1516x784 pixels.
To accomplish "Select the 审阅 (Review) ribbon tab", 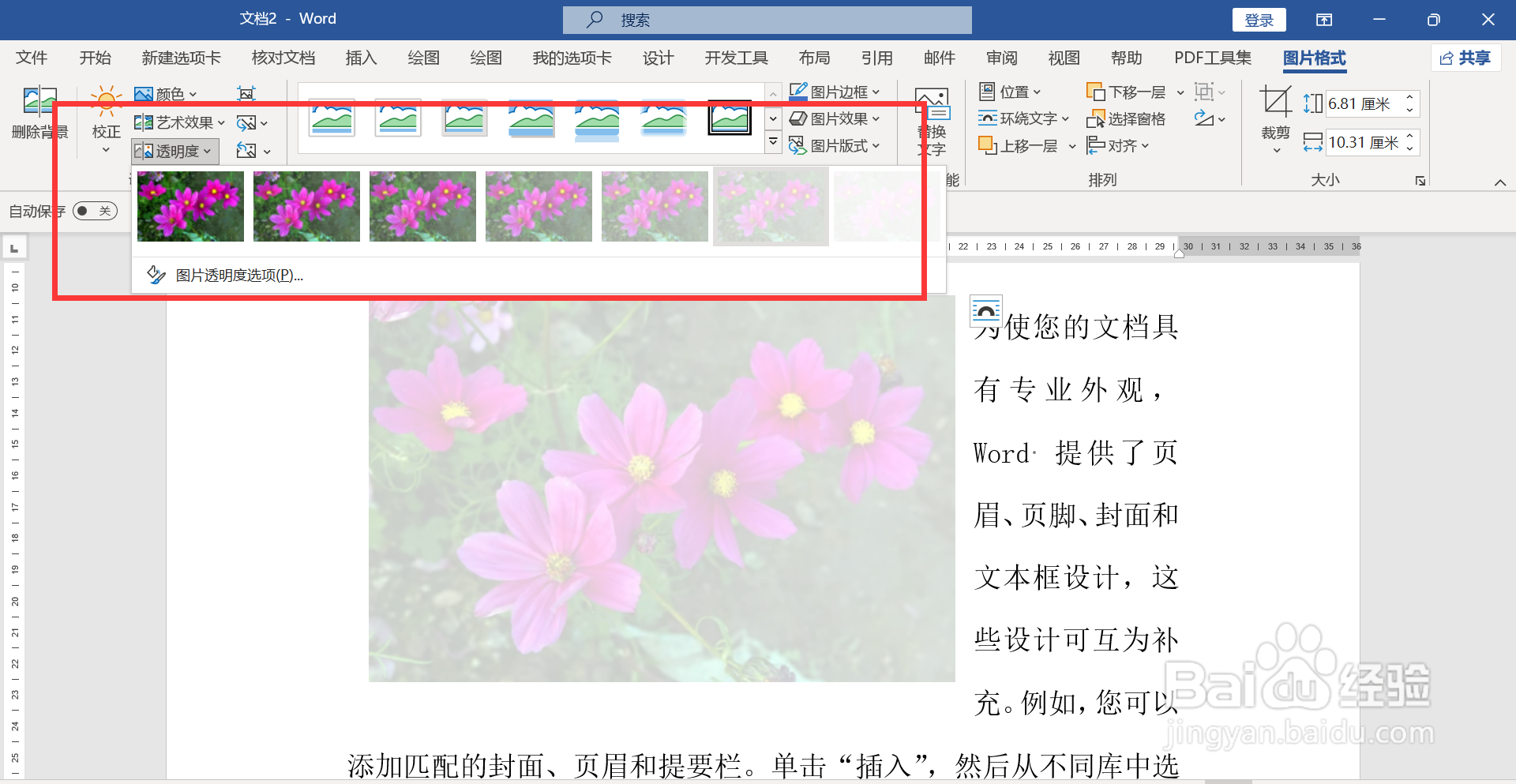I will [1001, 58].
